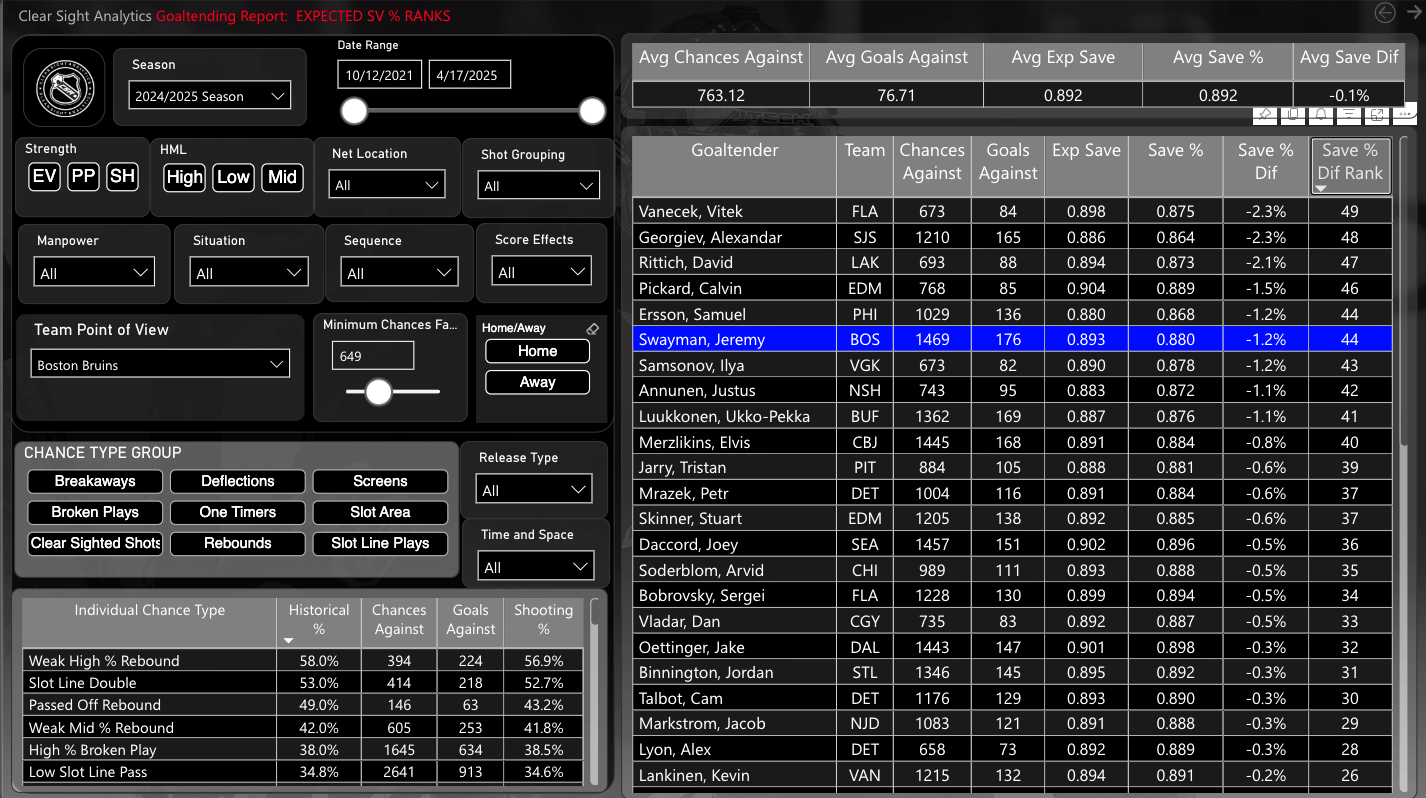Click the Weak High % Rebound row
This screenshot has width=1426, height=798.
click(x=304, y=660)
